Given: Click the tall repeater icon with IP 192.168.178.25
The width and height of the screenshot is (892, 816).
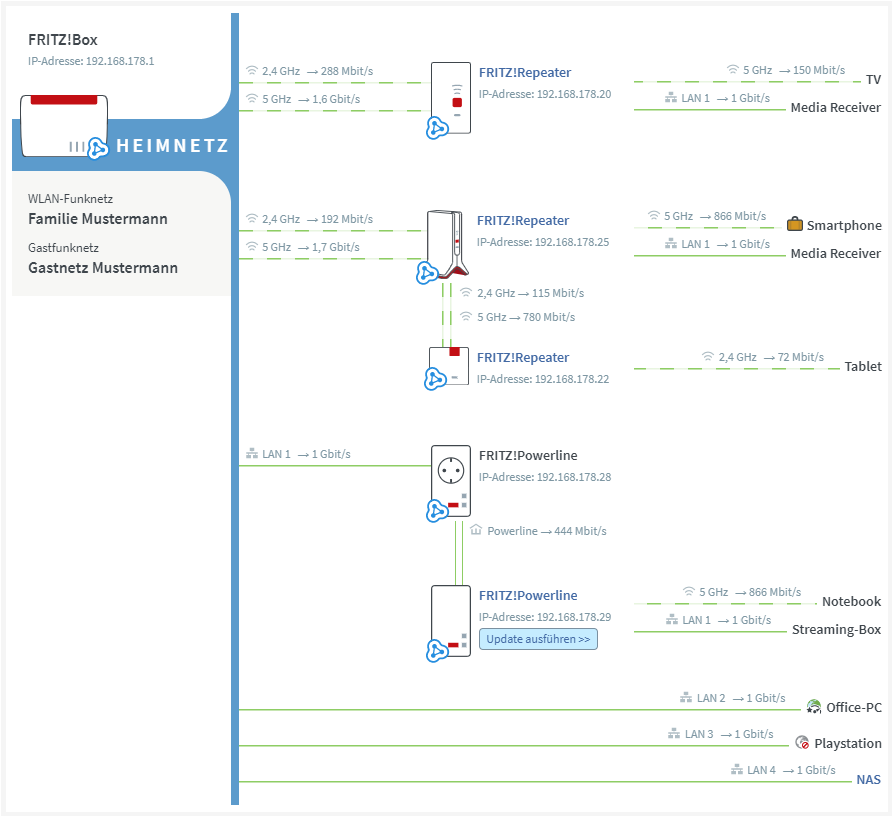Looking at the screenshot, I should pos(447,244).
